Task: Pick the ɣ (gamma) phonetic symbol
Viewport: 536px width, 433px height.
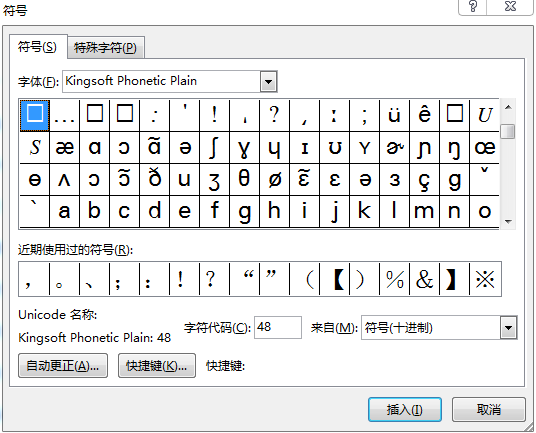Action: click(244, 148)
